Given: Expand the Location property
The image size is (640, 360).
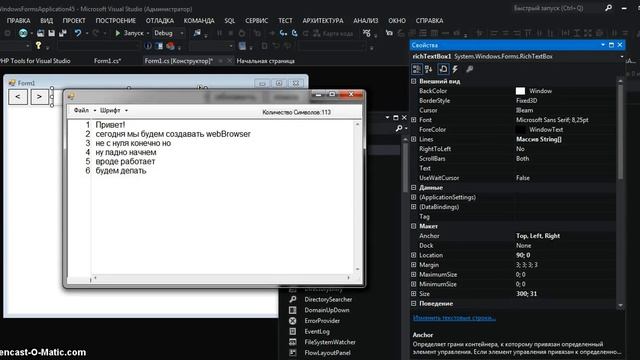Looking at the screenshot, I should (x=413, y=255).
